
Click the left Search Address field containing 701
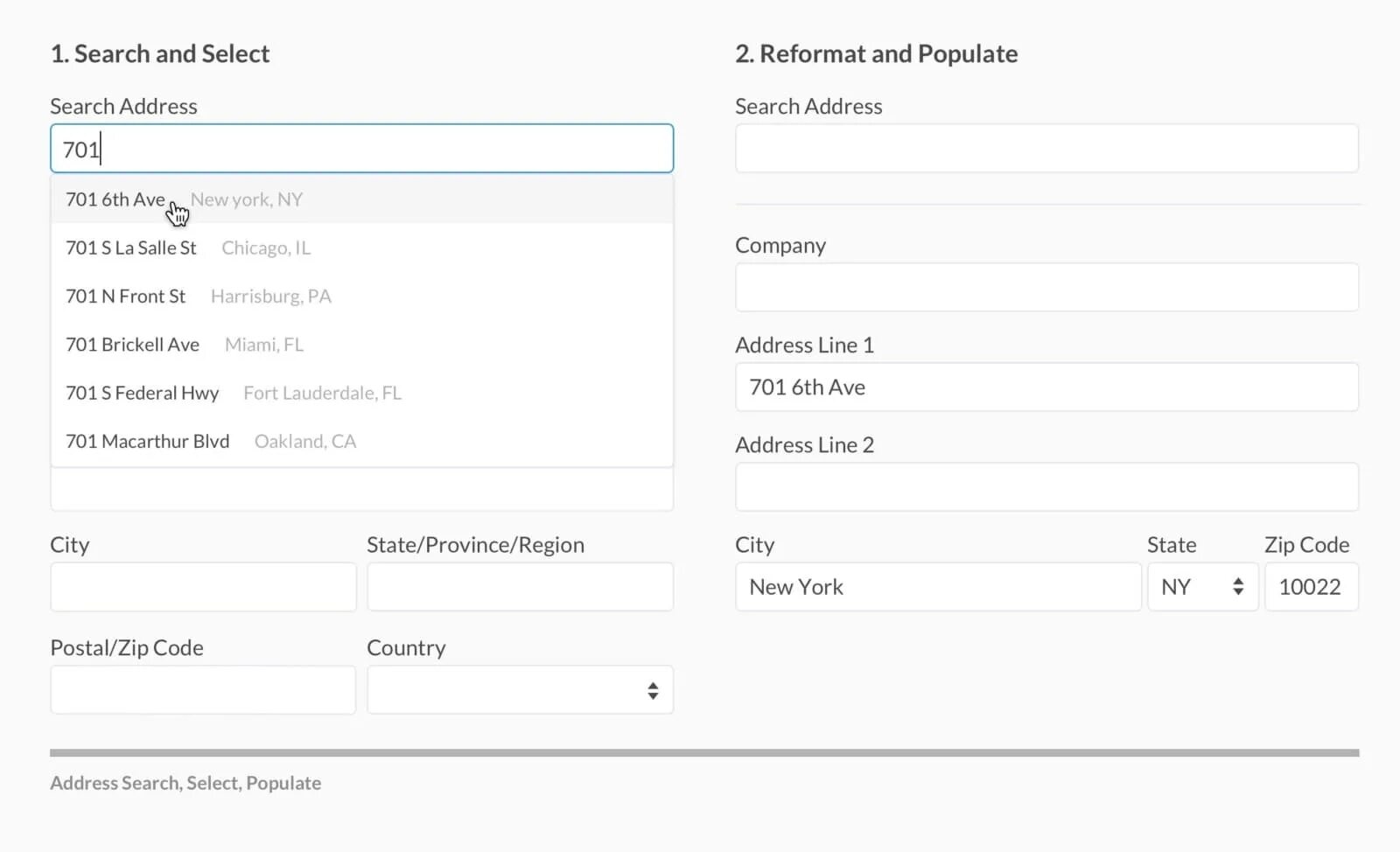click(361, 149)
